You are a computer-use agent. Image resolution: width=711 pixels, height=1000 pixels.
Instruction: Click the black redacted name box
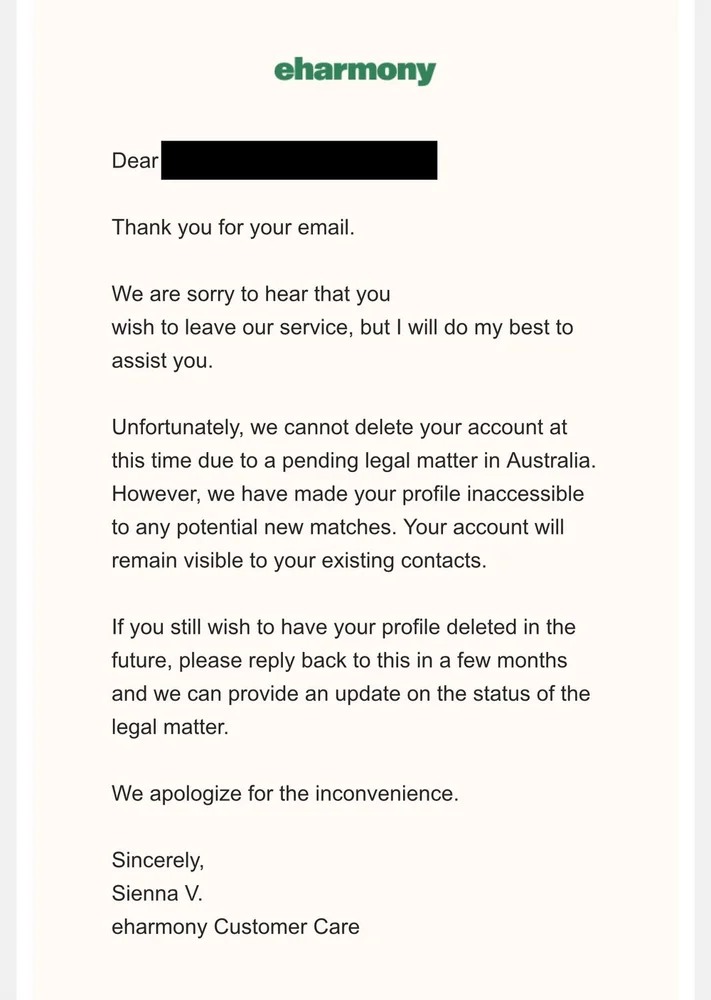click(298, 161)
